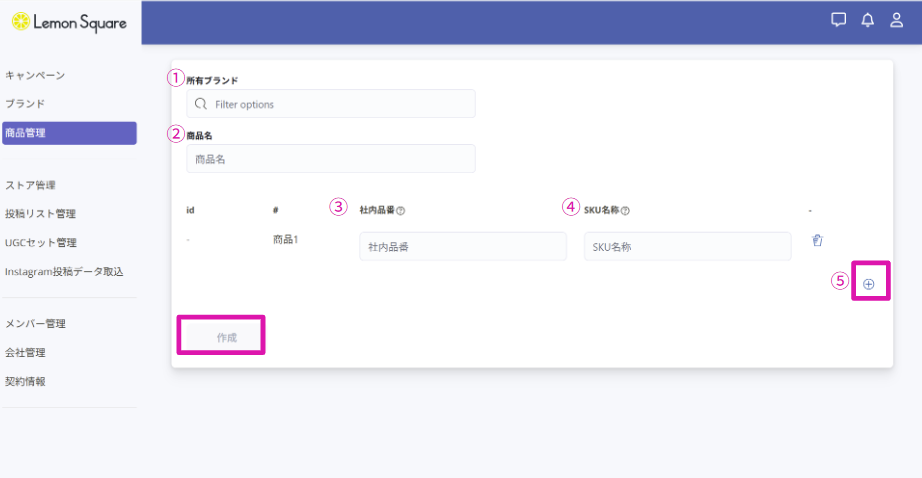Show help for SKU名称 column
This screenshot has height=478, width=922.
point(625,211)
